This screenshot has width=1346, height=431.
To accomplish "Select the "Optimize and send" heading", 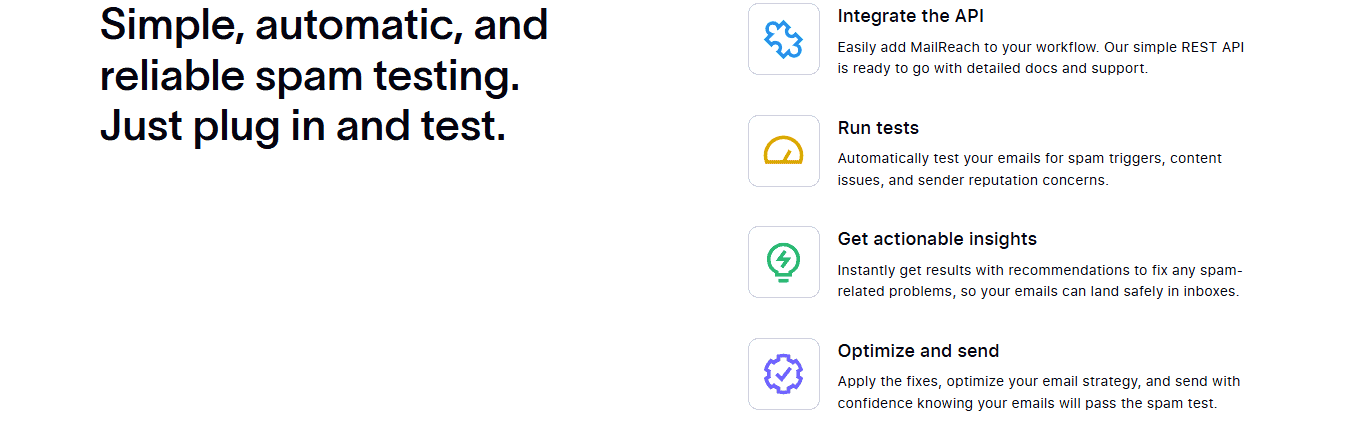I will click(918, 351).
